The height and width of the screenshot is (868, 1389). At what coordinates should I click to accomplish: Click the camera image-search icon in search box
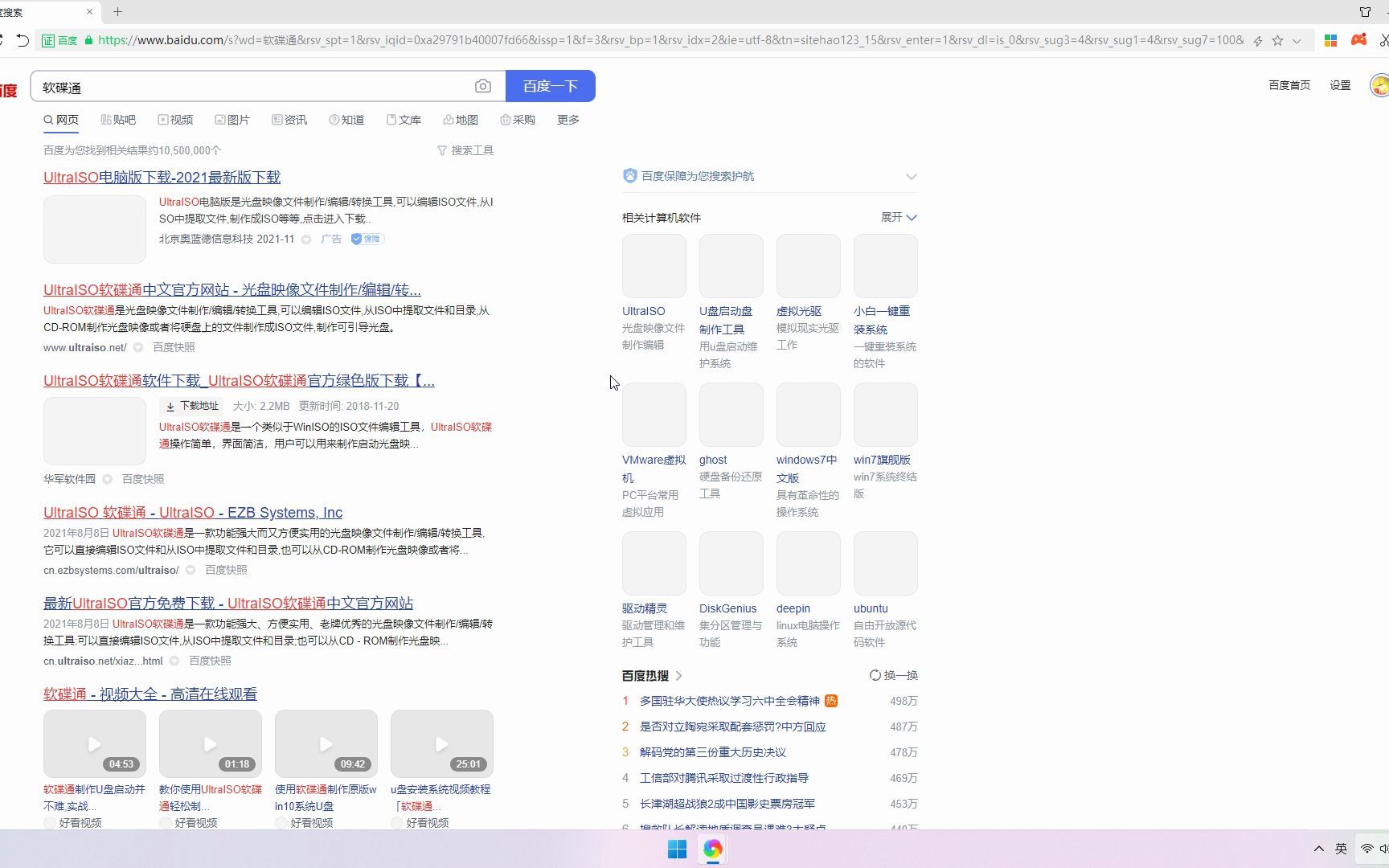click(482, 86)
